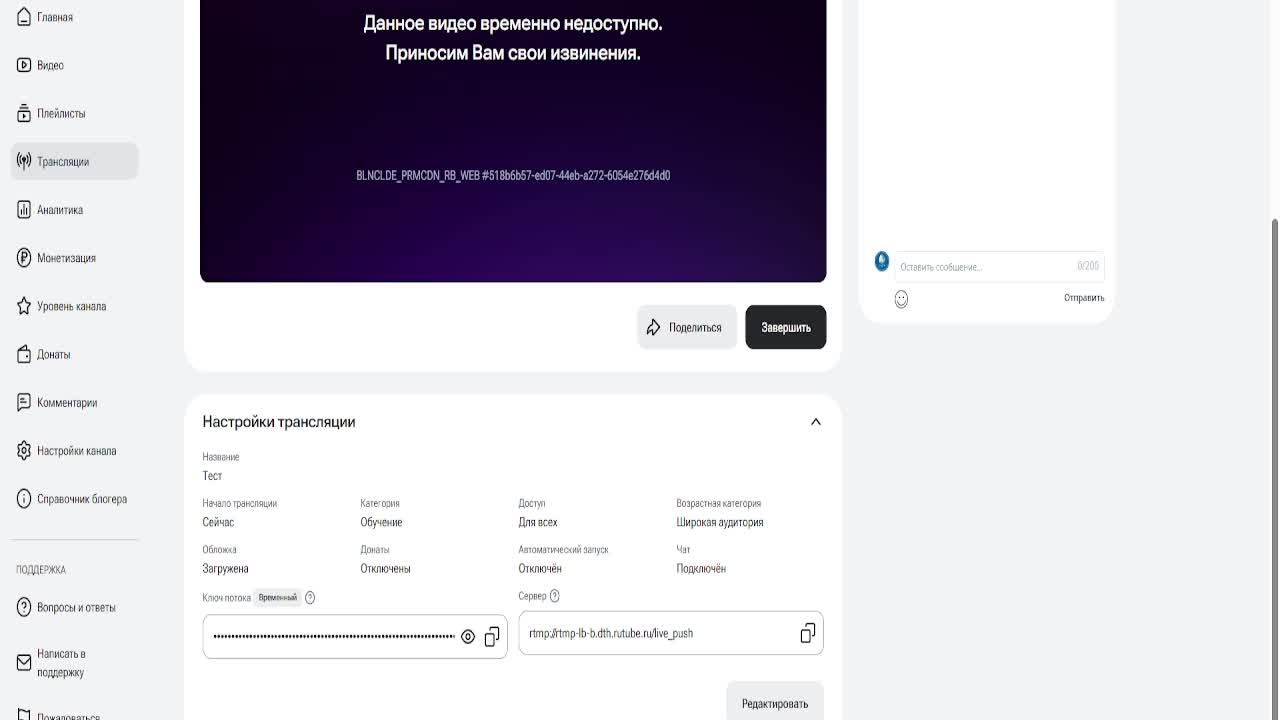Click the Настройки канала gear icon
1280x720 pixels.
pos(24,451)
